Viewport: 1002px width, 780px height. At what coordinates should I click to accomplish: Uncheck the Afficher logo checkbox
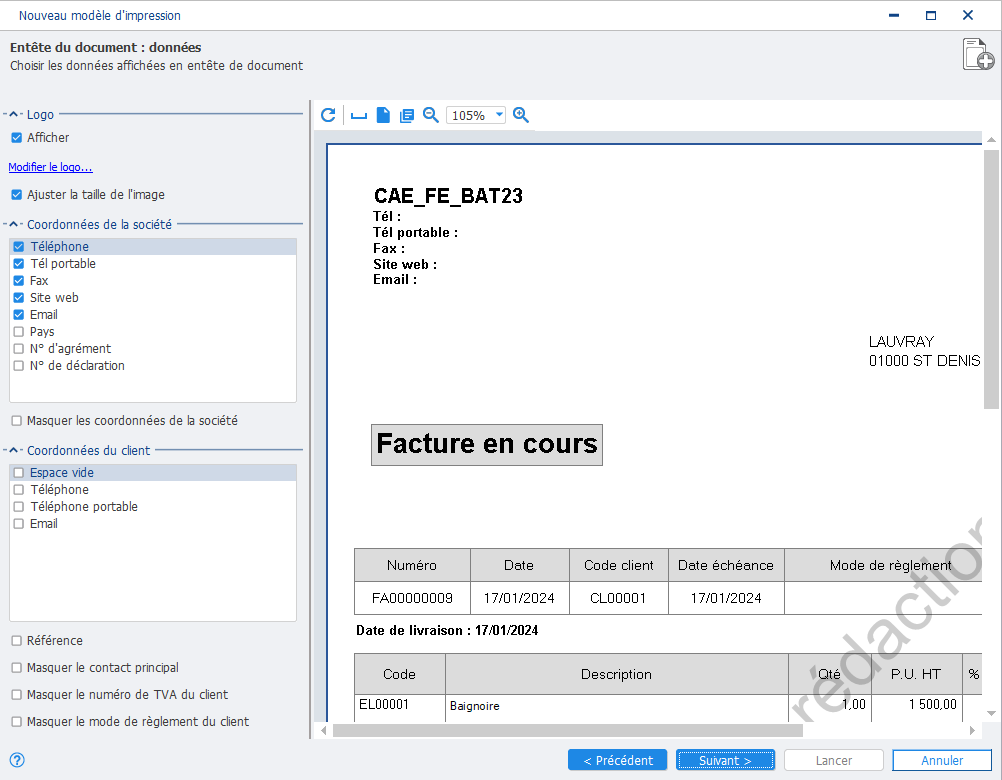[x=17, y=137]
